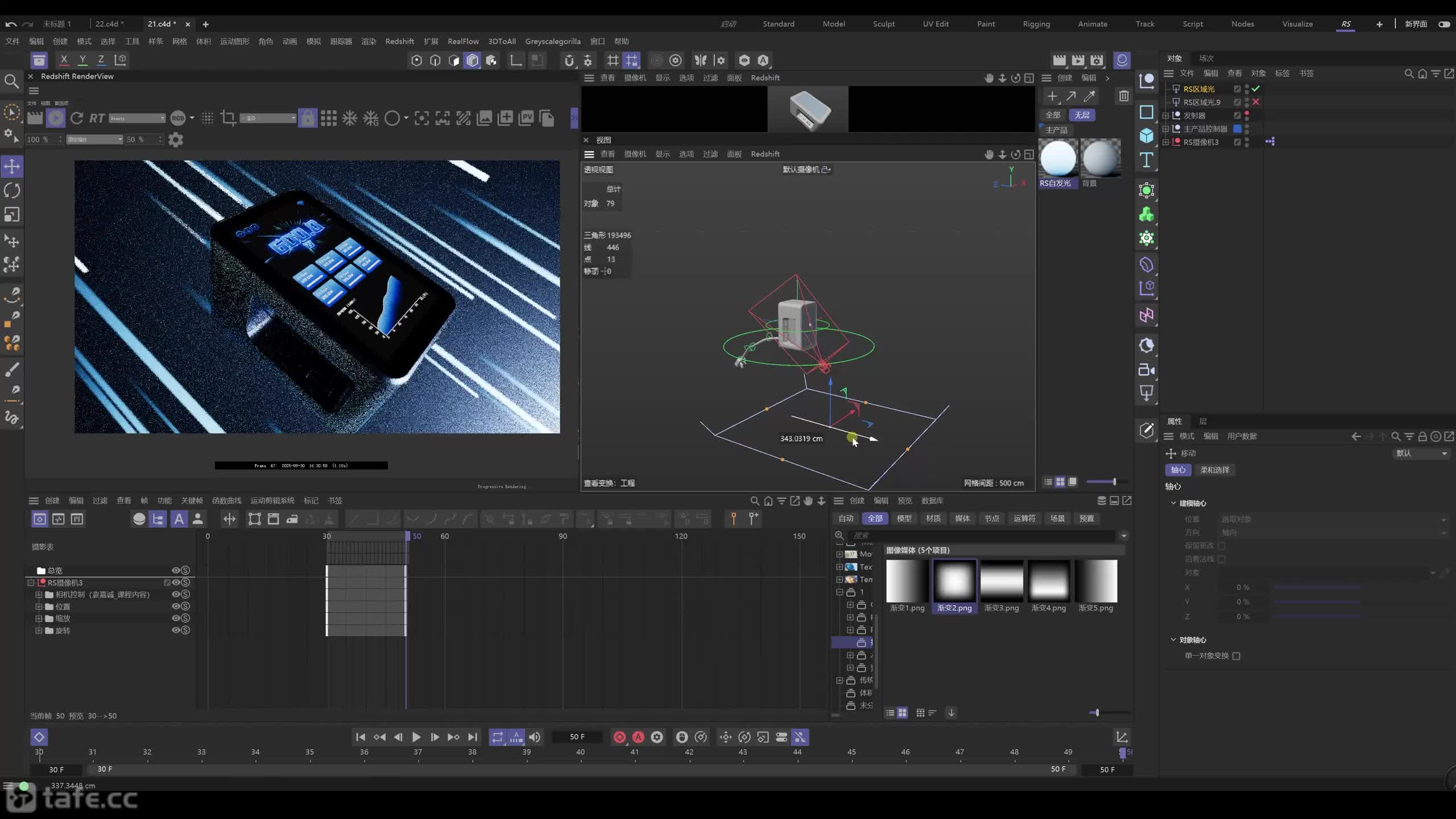Click the RenderView refresh icon

[x=77, y=118]
